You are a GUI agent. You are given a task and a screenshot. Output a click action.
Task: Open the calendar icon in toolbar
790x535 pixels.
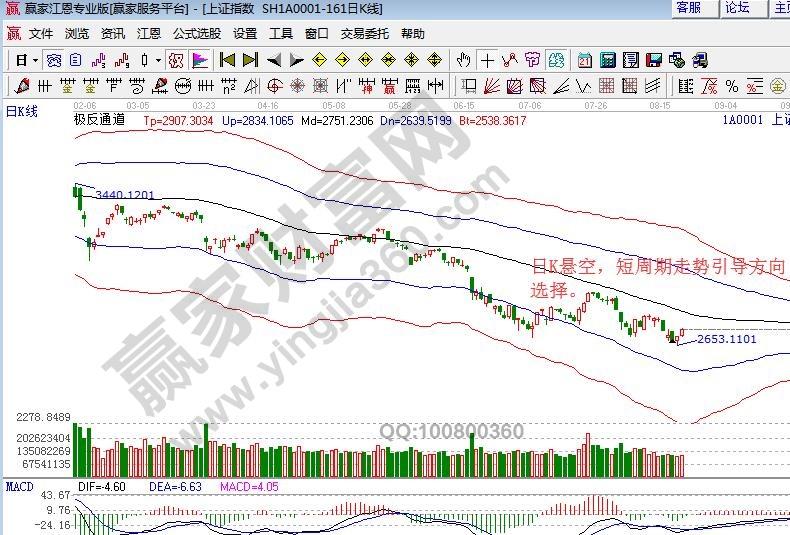584,60
